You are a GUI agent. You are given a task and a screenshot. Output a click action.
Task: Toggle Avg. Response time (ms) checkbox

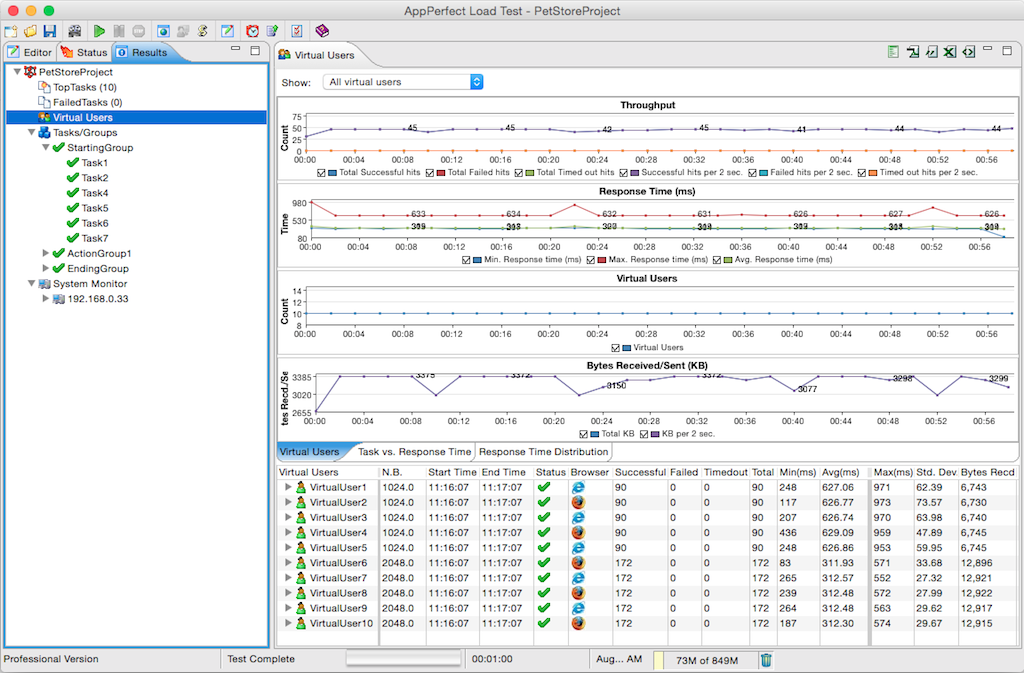[x=717, y=260]
